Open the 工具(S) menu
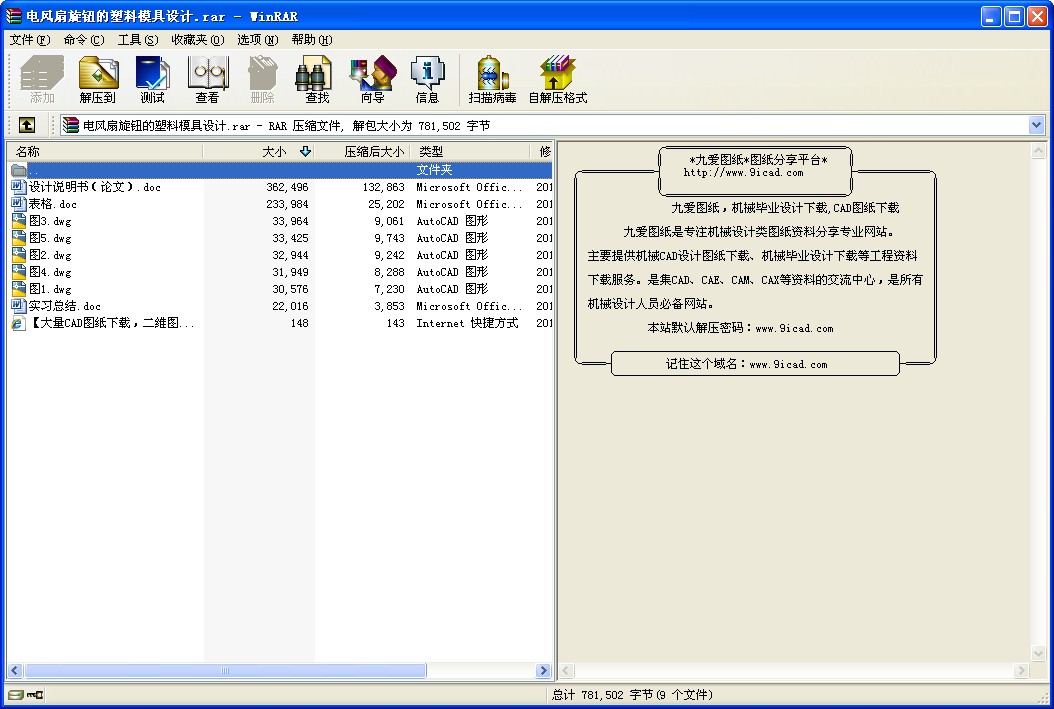The width and height of the screenshot is (1054, 709). (137, 40)
